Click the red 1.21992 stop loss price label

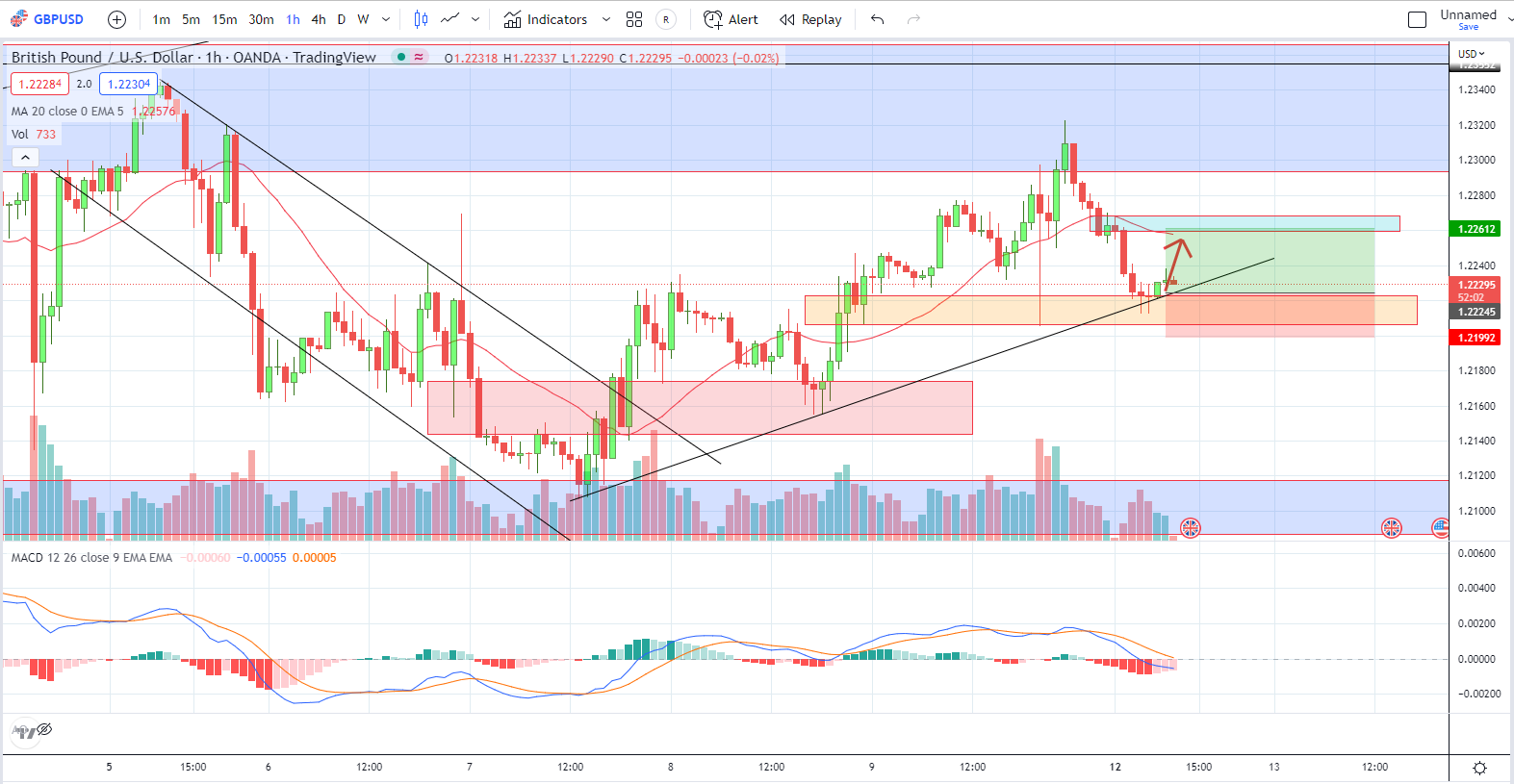pos(1476,338)
